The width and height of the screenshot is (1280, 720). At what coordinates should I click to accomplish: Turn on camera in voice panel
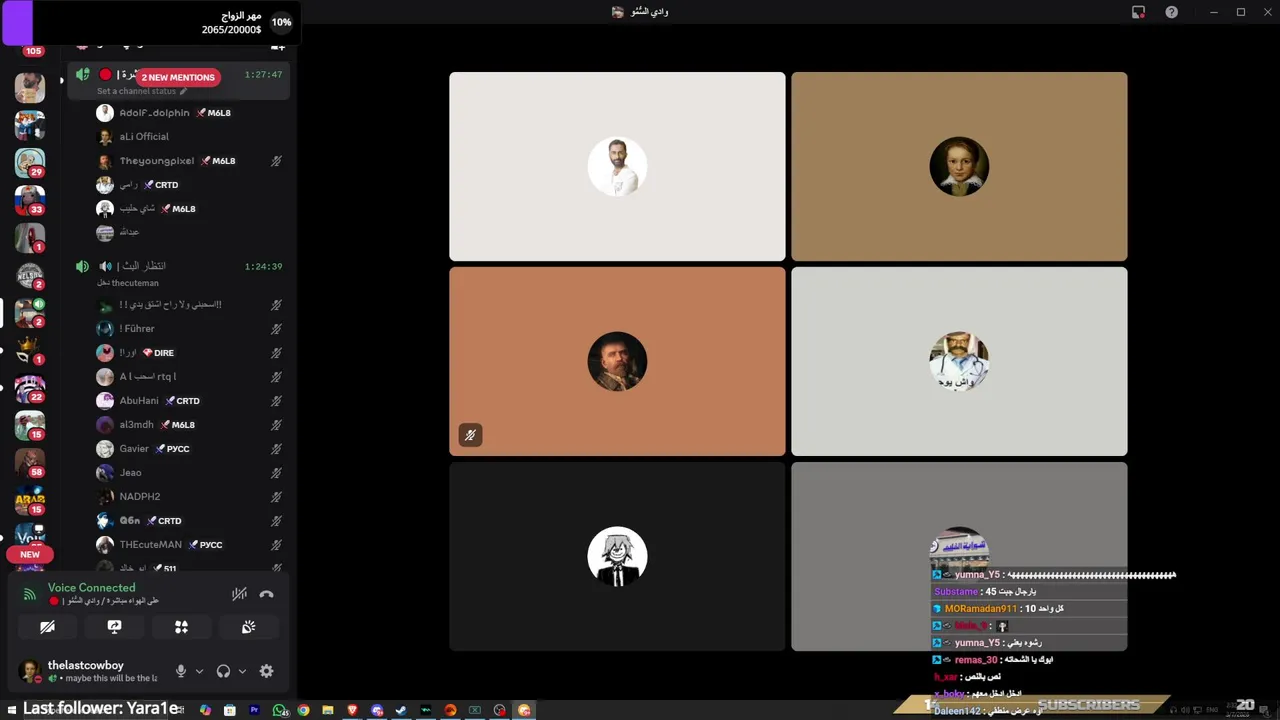point(47,627)
